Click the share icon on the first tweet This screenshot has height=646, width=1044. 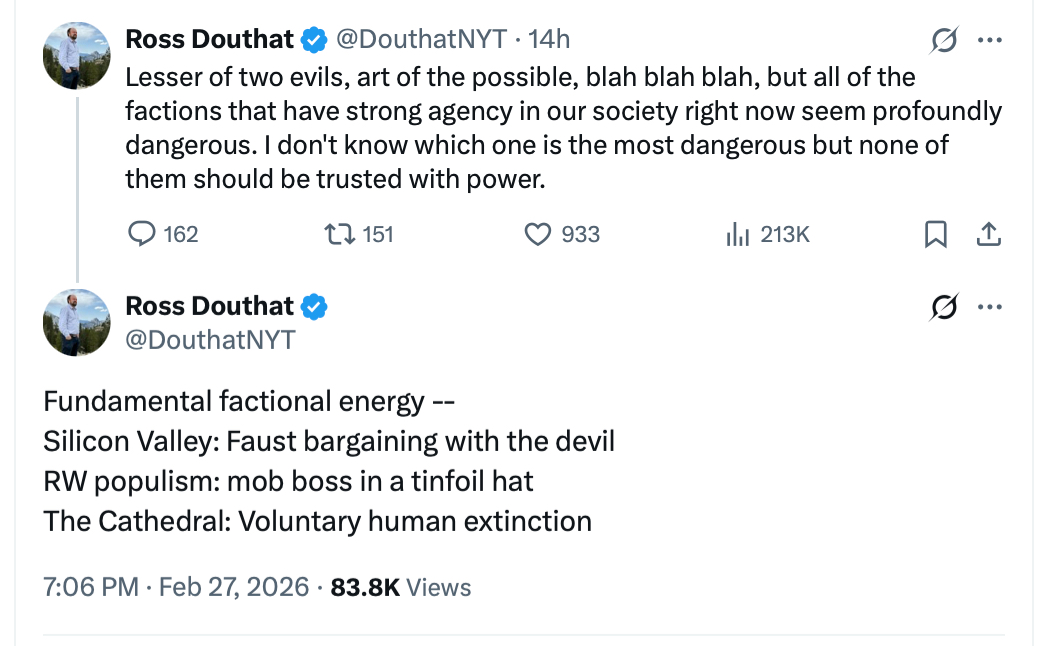point(988,234)
